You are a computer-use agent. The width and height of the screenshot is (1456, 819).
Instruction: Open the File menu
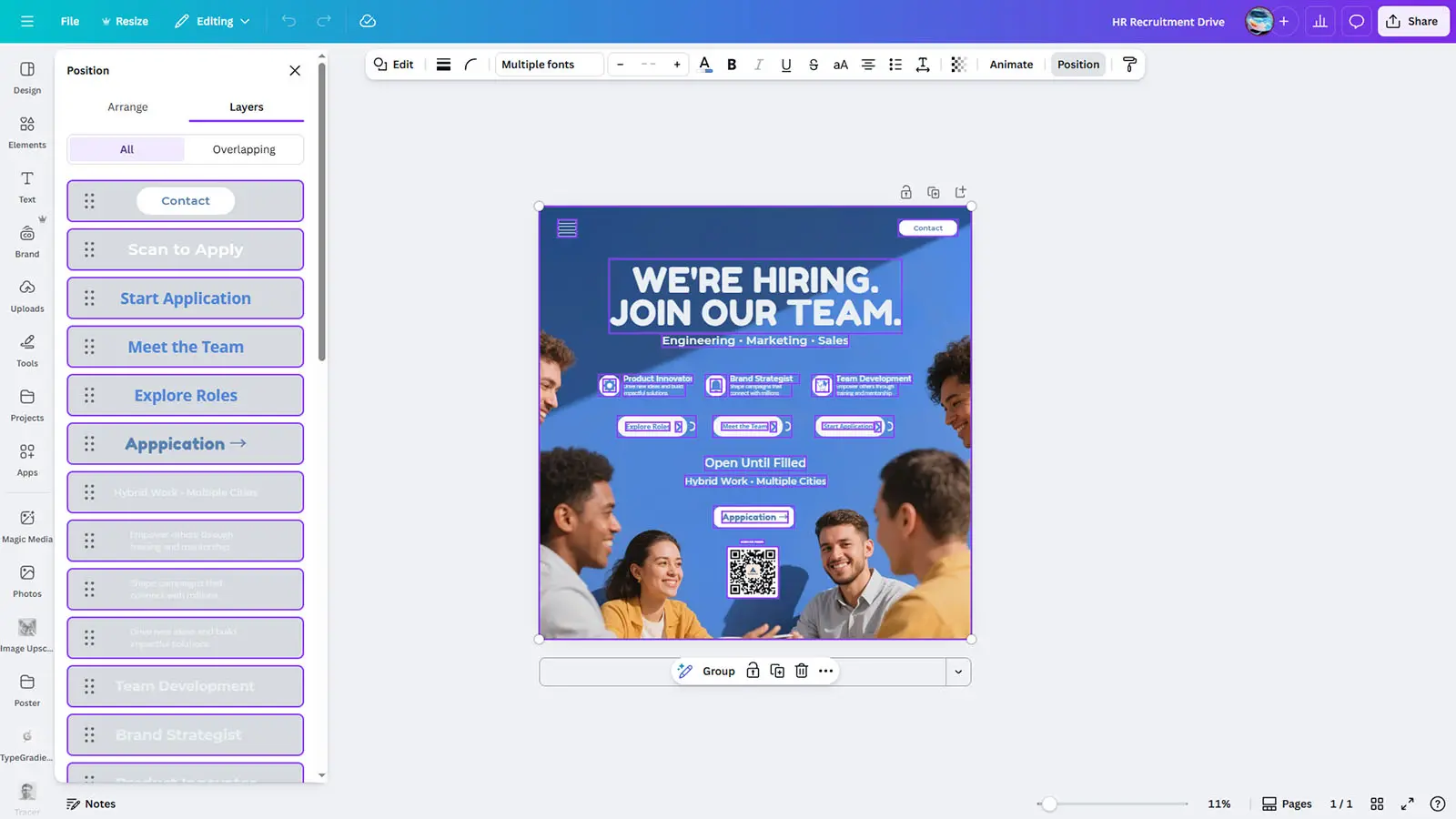(x=70, y=21)
